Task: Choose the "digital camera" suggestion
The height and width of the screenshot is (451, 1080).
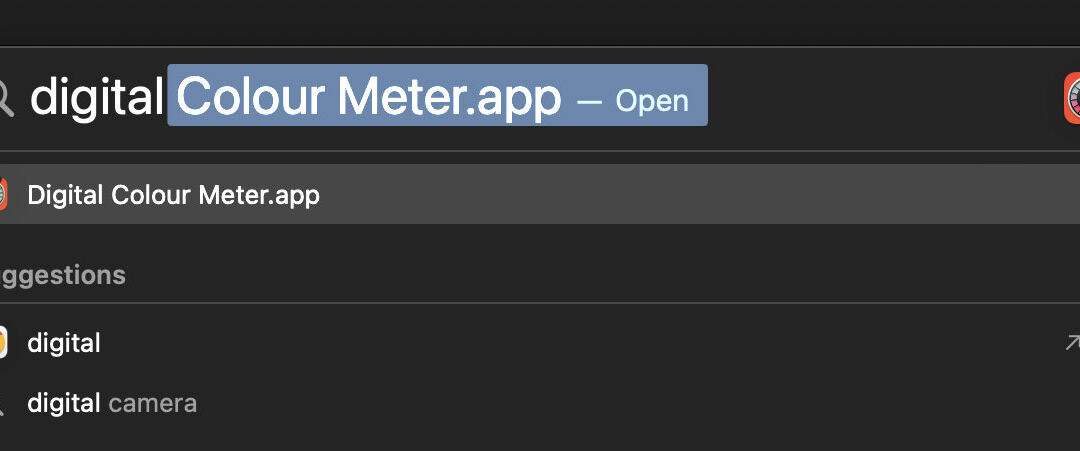Action: pos(112,403)
